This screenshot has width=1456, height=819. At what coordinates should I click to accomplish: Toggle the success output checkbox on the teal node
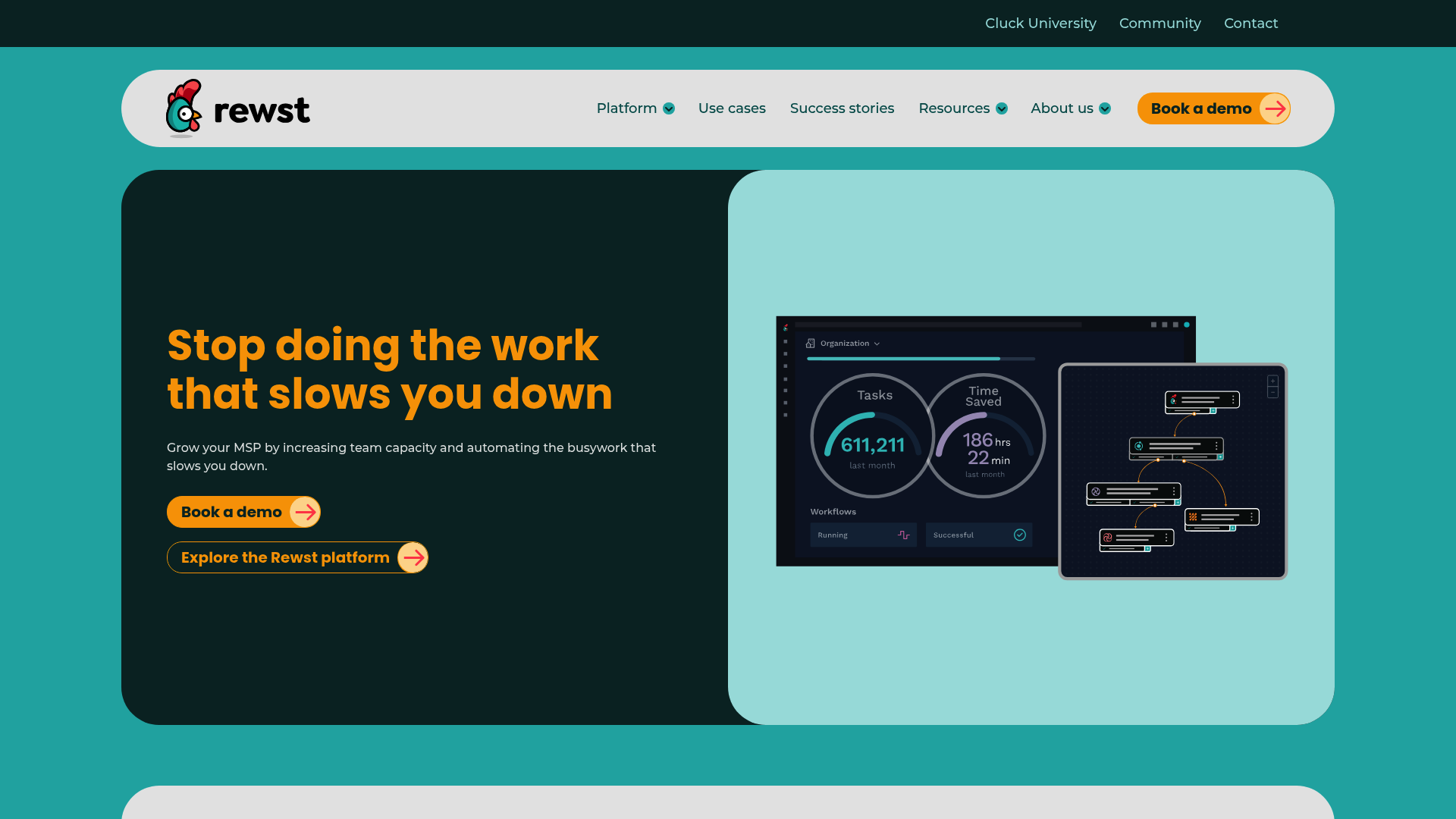[1134, 457]
